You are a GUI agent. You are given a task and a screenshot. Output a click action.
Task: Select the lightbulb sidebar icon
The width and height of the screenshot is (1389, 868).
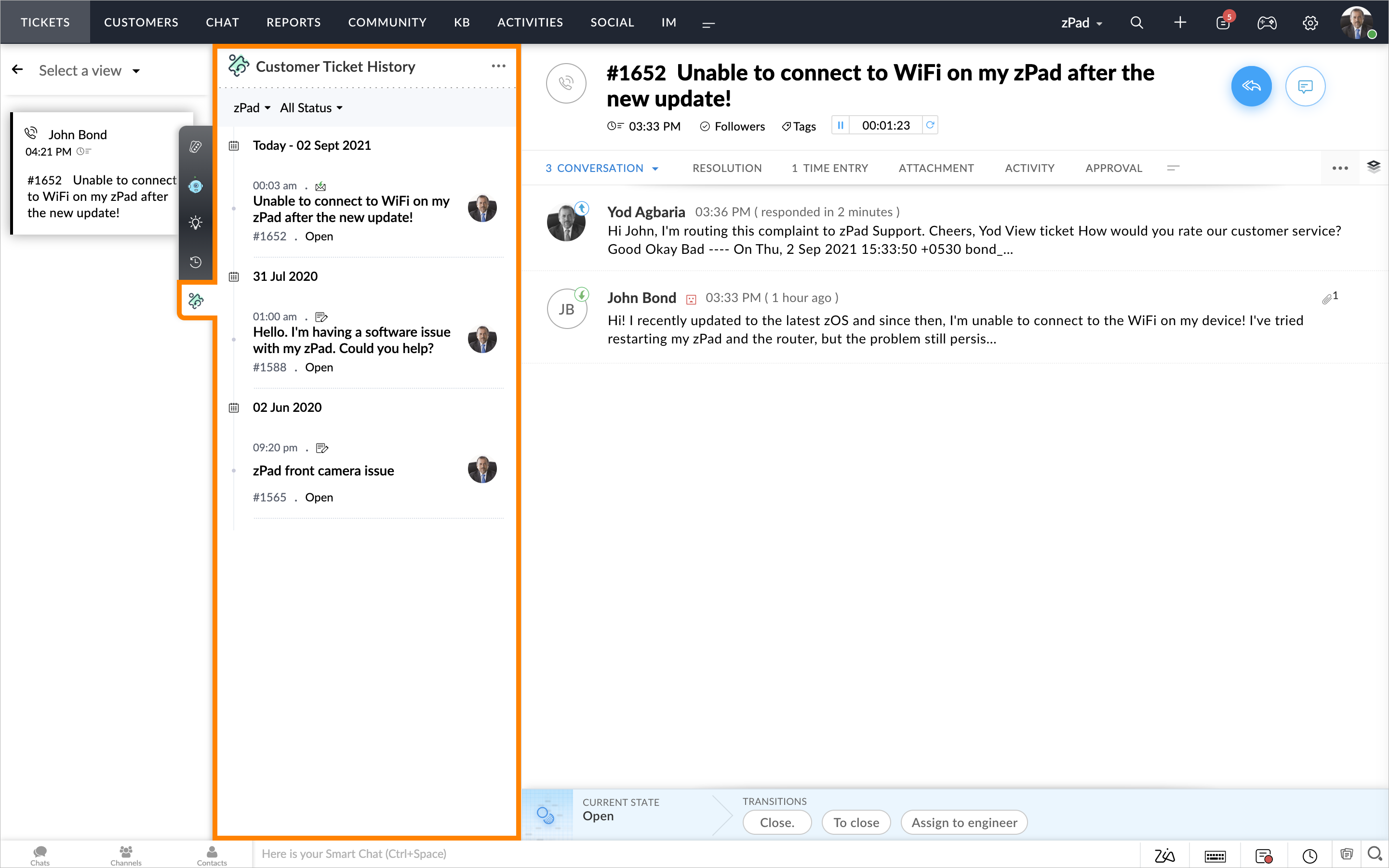pyautogui.click(x=196, y=223)
